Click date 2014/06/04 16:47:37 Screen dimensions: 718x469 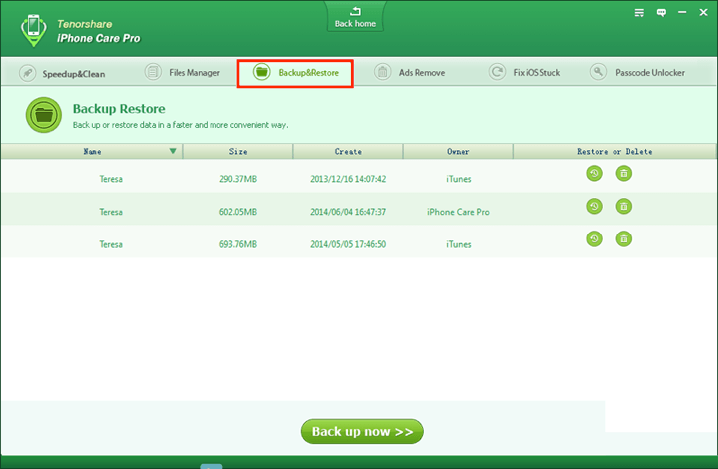coord(348,212)
